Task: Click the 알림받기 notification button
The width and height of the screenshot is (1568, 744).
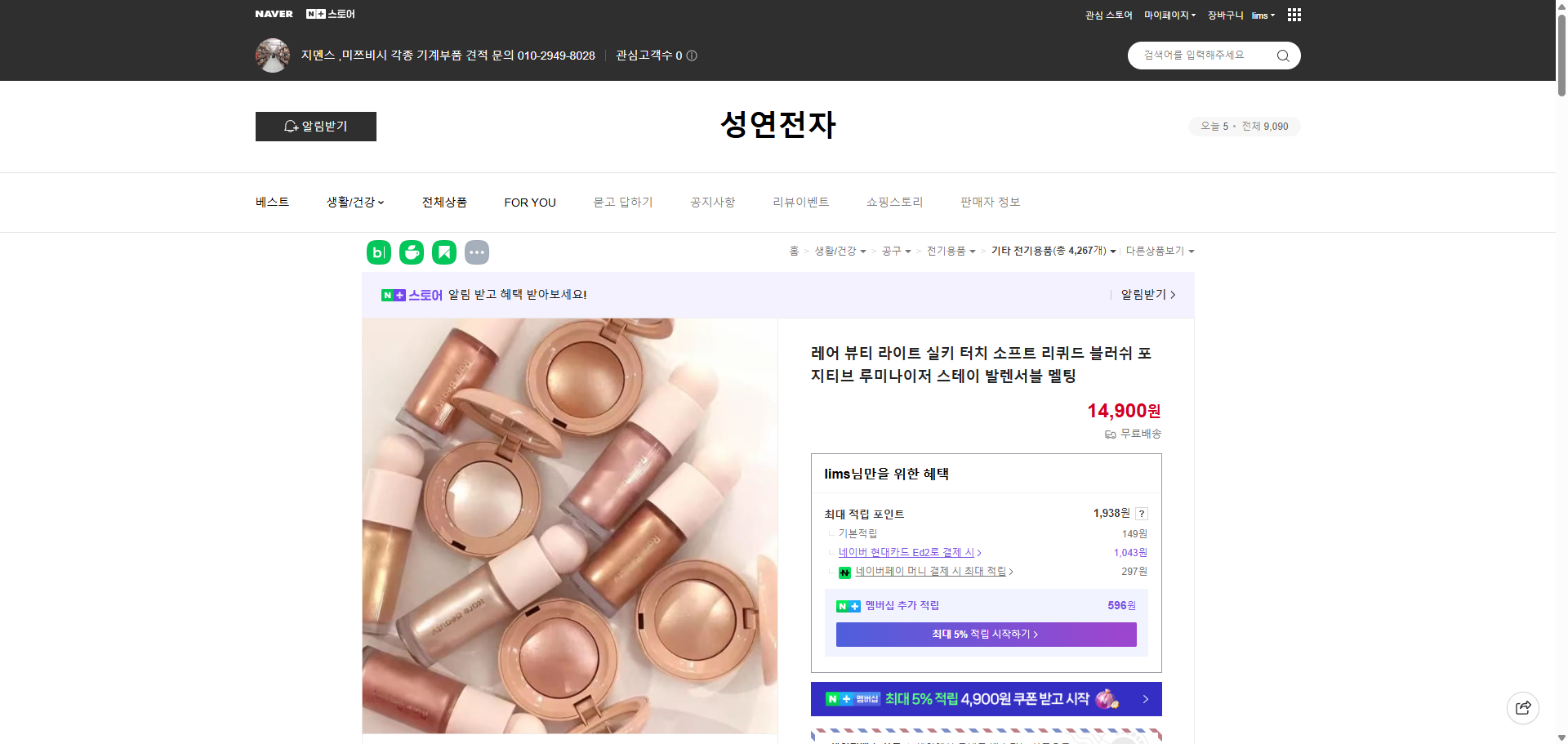Action: click(x=315, y=126)
